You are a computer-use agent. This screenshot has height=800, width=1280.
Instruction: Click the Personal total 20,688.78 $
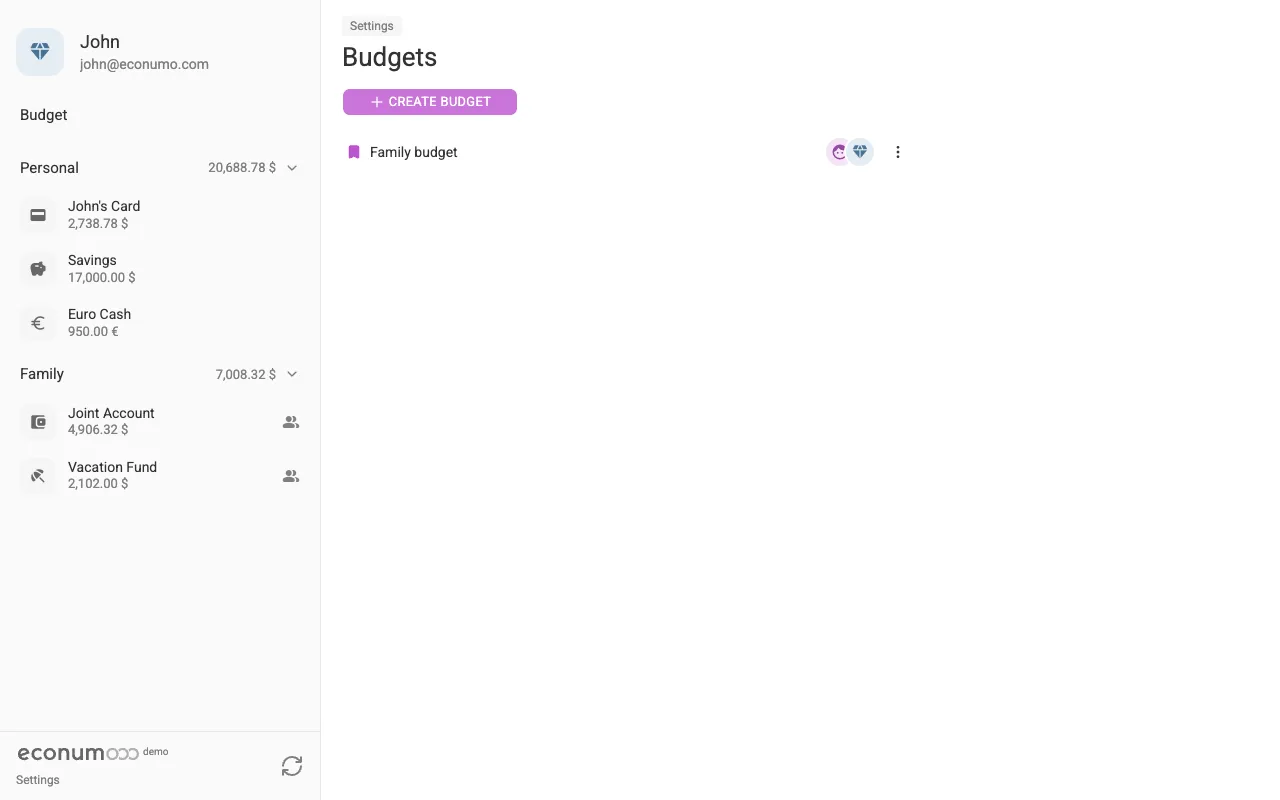tap(242, 168)
